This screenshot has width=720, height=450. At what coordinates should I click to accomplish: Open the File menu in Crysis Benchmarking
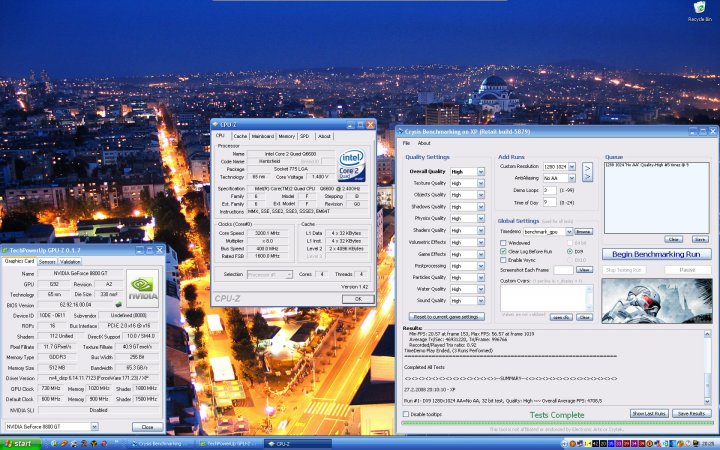pyautogui.click(x=406, y=143)
